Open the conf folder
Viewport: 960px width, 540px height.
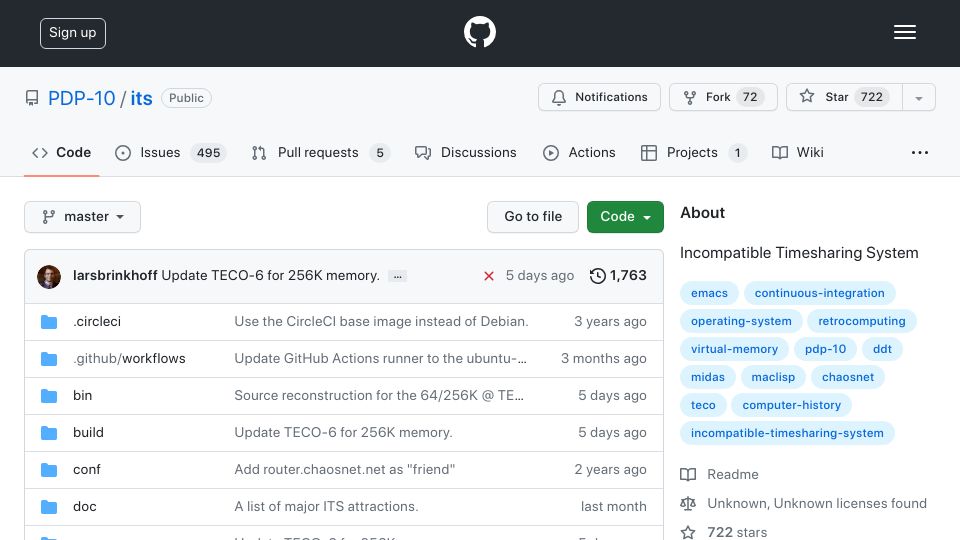coord(86,470)
